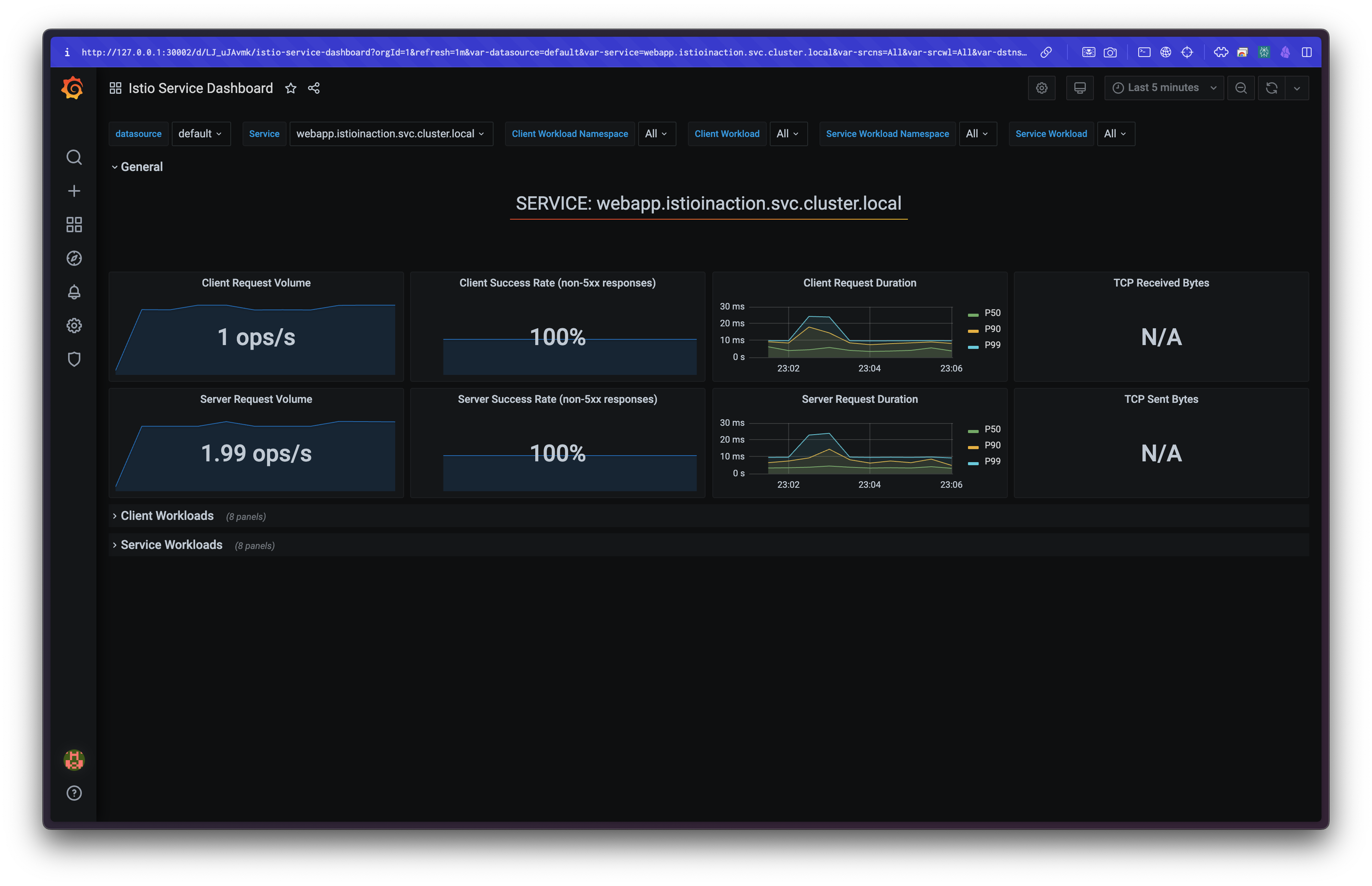Open TCP Received Bytes panel title
The height and width of the screenshot is (886, 1372).
(x=1161, y=282)
